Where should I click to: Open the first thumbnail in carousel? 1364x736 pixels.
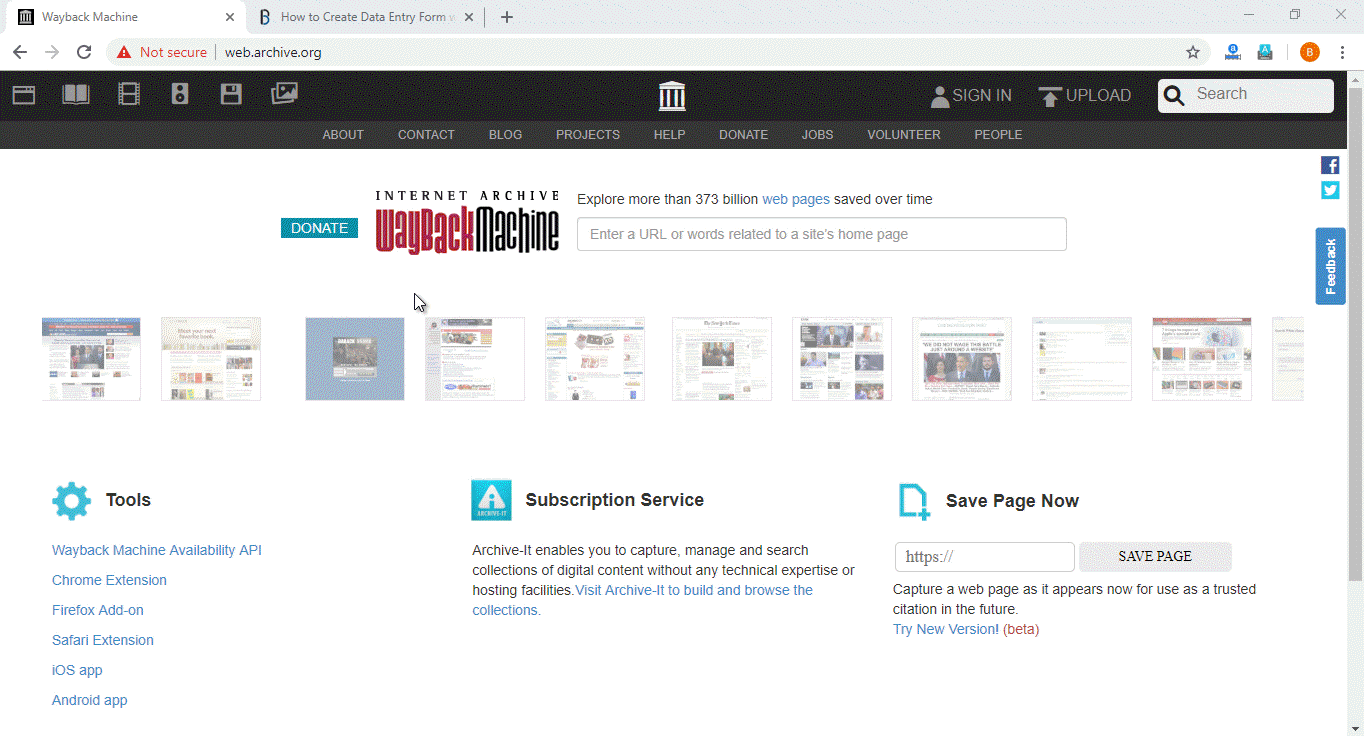(x=91, y=359)
